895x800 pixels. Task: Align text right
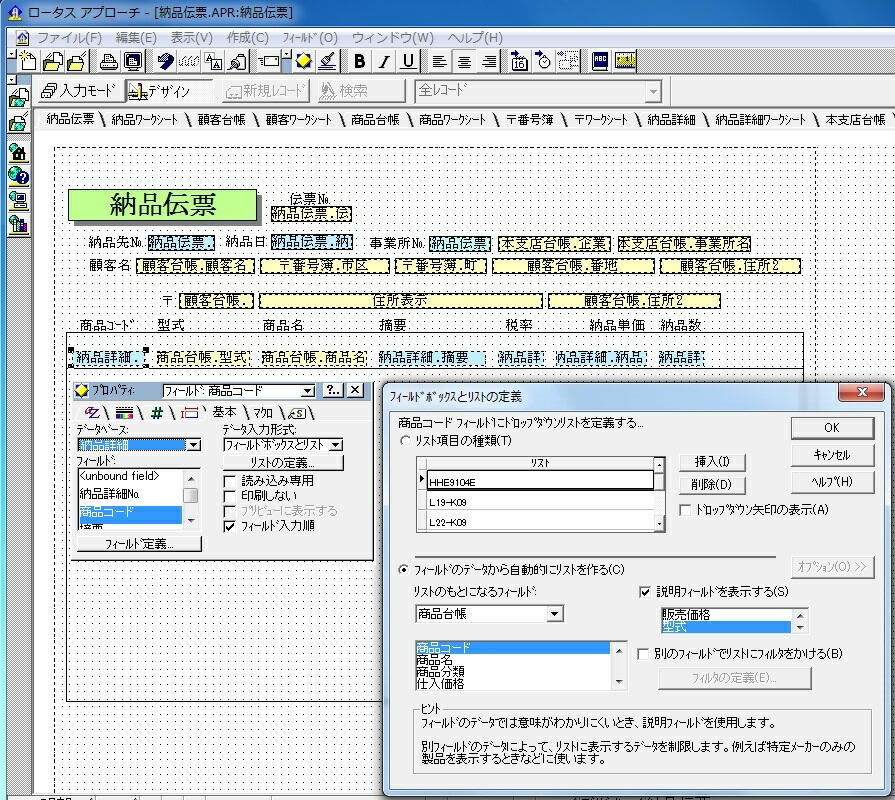489,61
